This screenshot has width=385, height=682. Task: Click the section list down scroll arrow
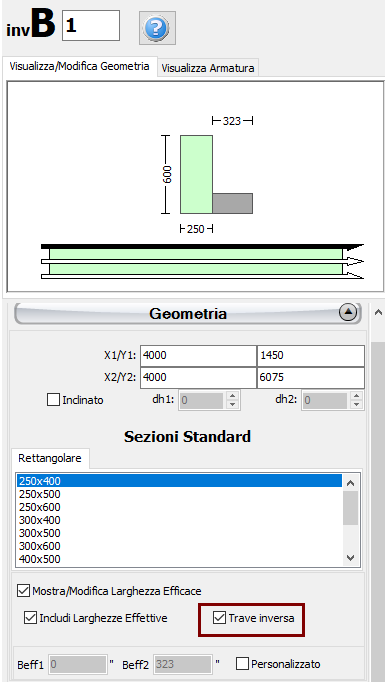[351, 558]
